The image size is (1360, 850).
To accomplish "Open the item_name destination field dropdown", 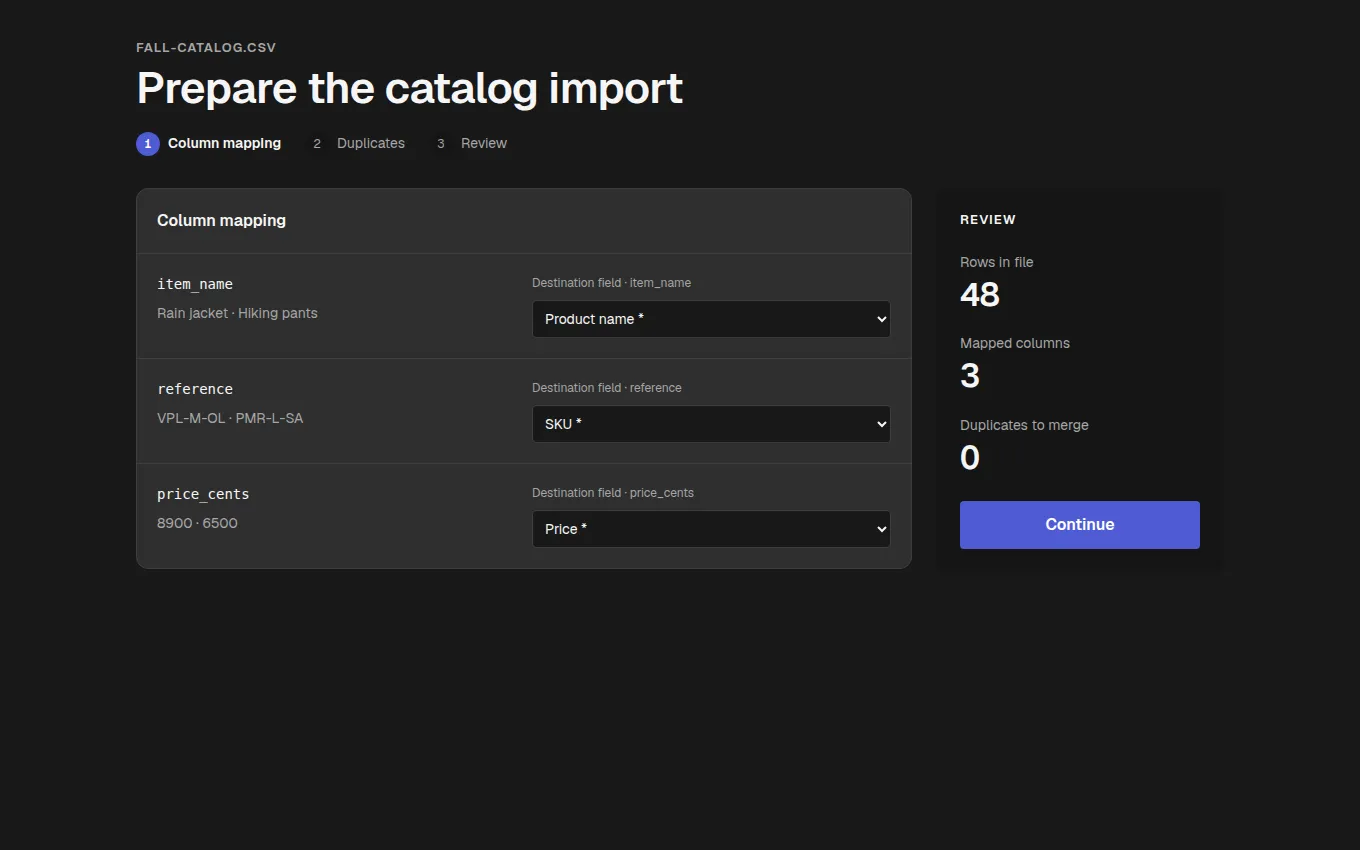I will (711, 319).
